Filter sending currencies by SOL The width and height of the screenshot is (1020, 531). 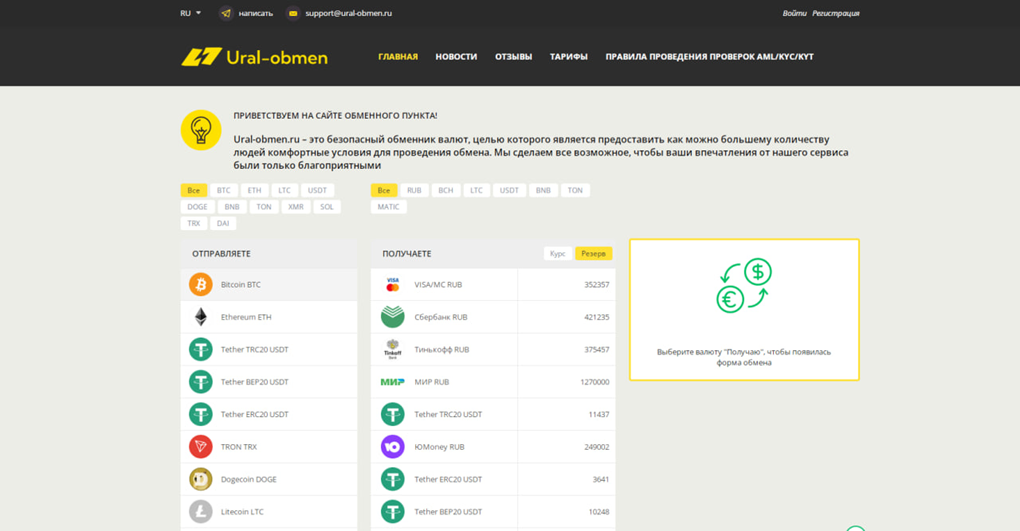[327, 207]
